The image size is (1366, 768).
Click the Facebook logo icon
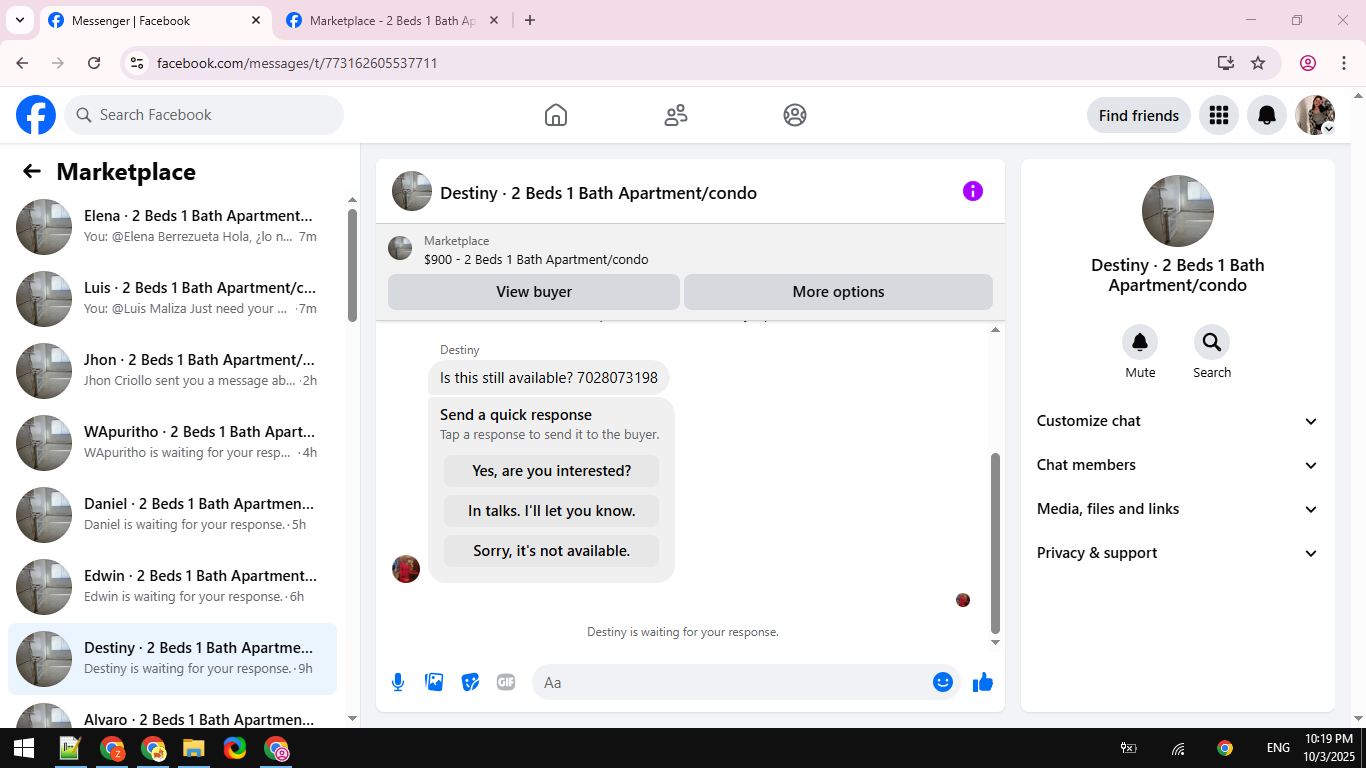click(36, 115)
